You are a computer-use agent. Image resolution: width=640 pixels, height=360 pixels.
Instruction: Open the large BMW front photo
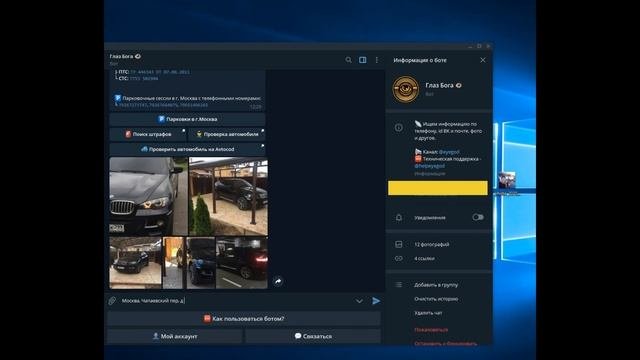148,196
